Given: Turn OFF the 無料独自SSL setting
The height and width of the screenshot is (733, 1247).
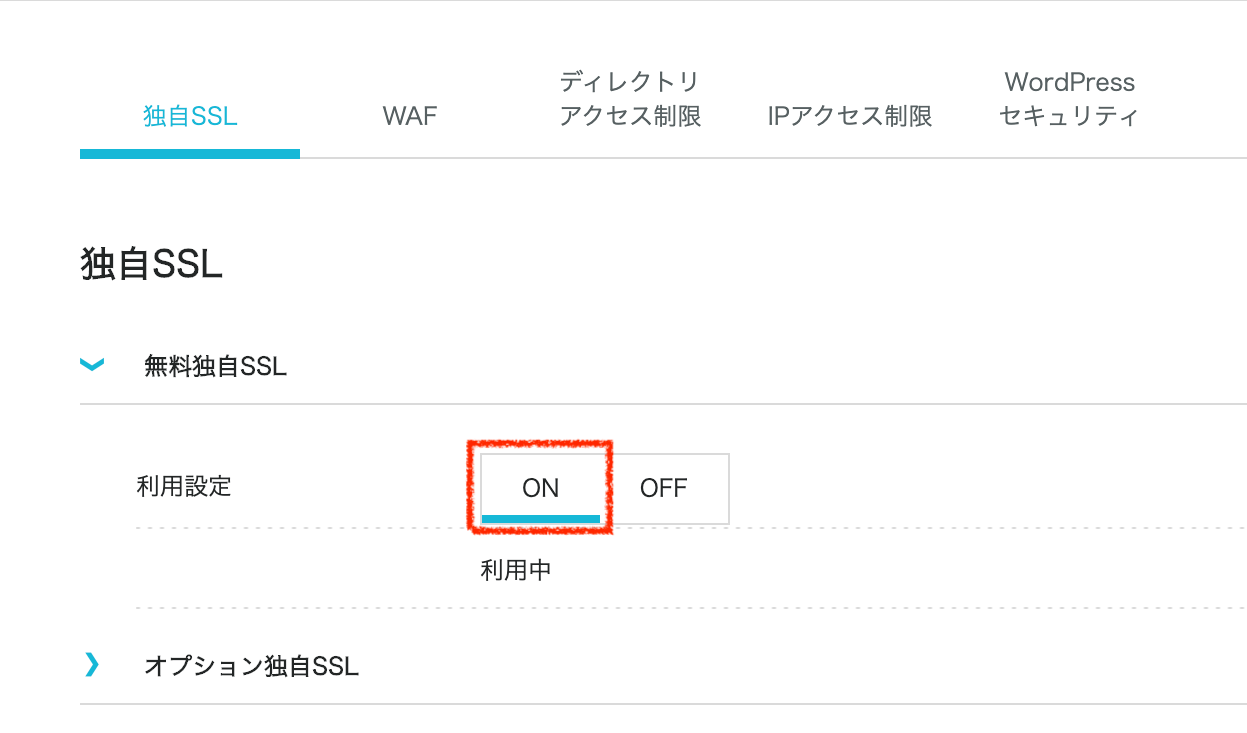Looking at the screenshot, I should click(x=662, y=488).
